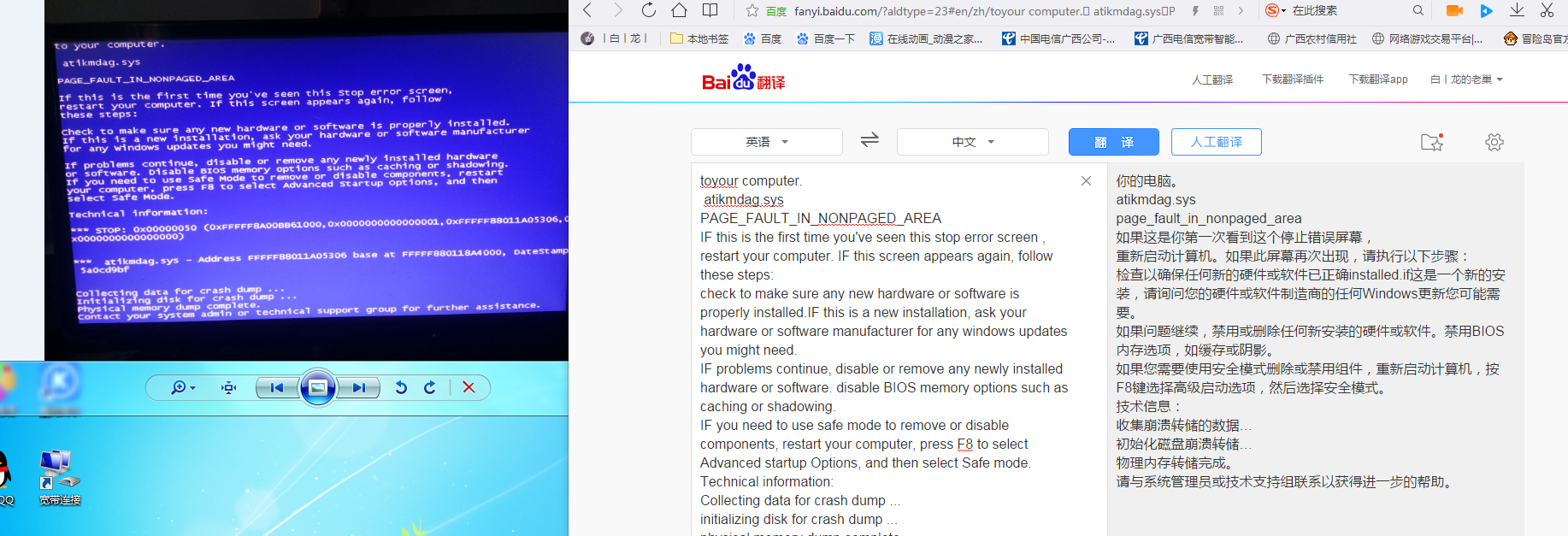This screenshot has width=1568, height=536.
Task: Bookmark the page with the star icon
Action: click(752, 11)
